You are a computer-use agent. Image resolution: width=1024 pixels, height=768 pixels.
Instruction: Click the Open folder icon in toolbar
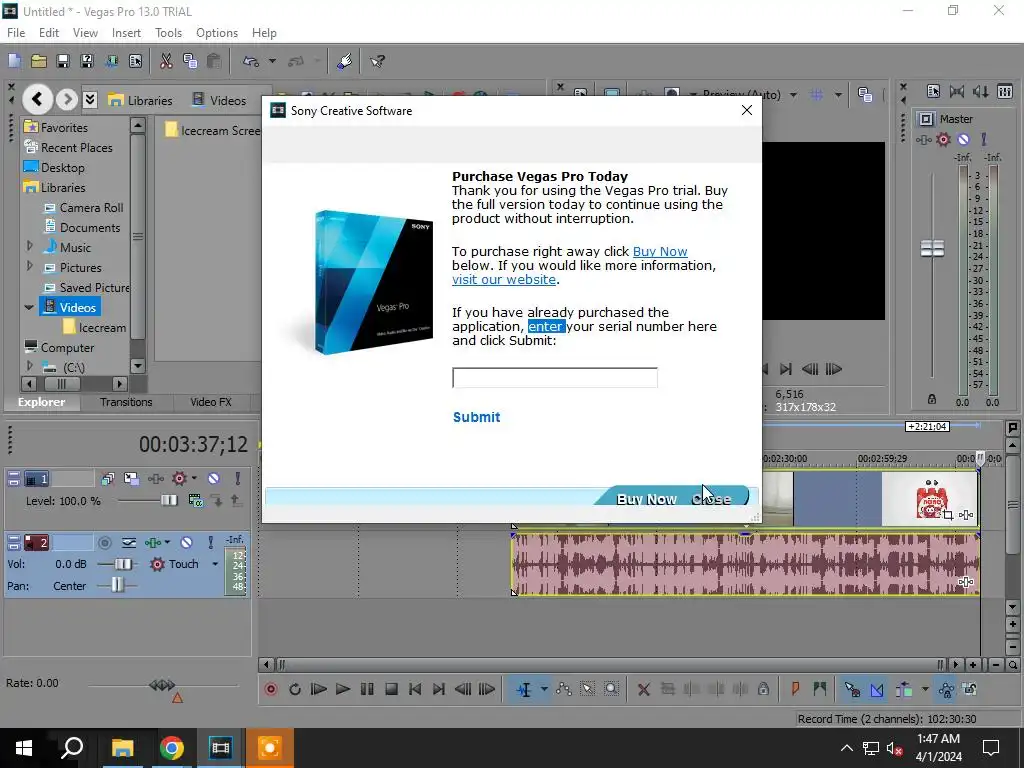pos(39,61)
